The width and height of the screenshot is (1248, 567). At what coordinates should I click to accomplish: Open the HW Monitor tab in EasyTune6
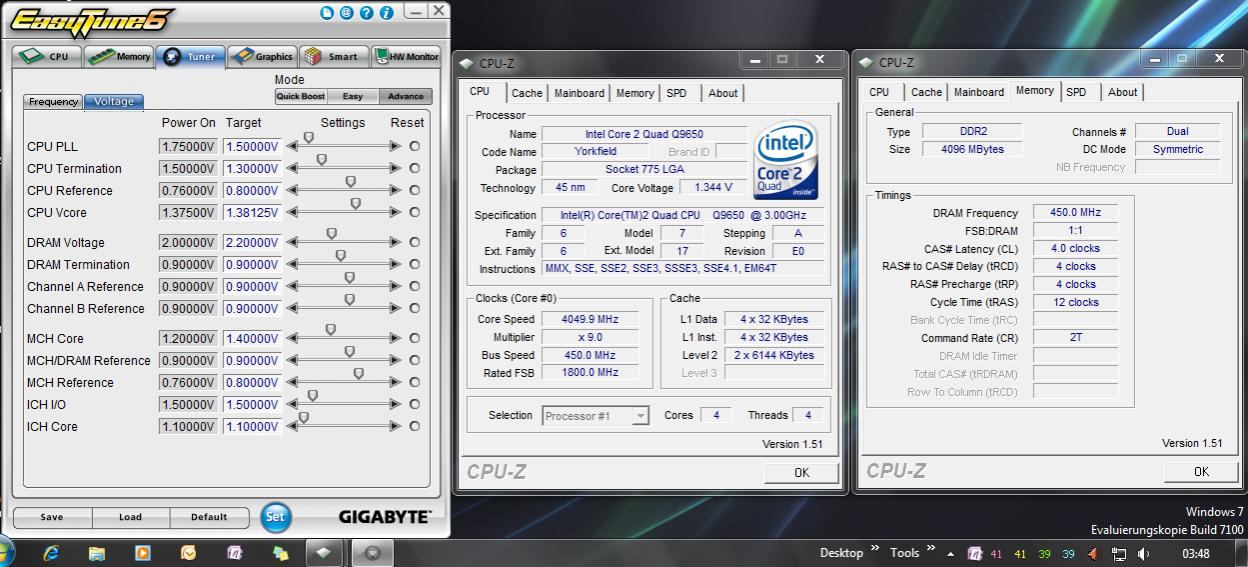tap(406, 56)
